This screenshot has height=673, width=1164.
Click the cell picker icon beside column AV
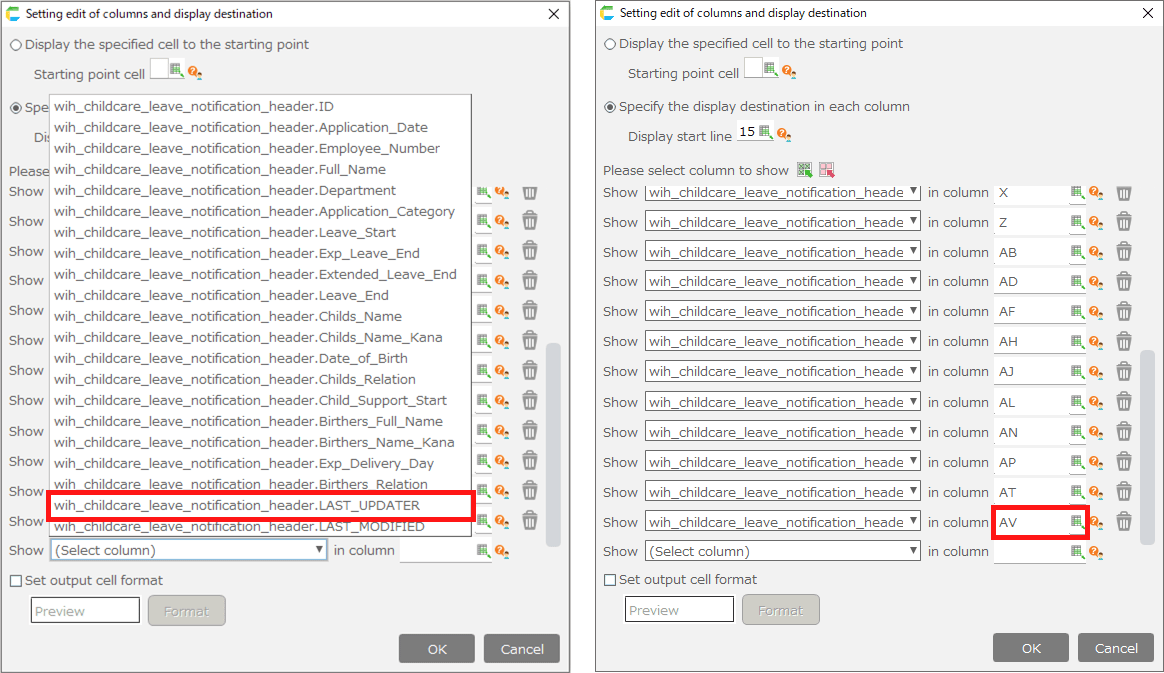pyautogui.click(x=1077, y=522)
